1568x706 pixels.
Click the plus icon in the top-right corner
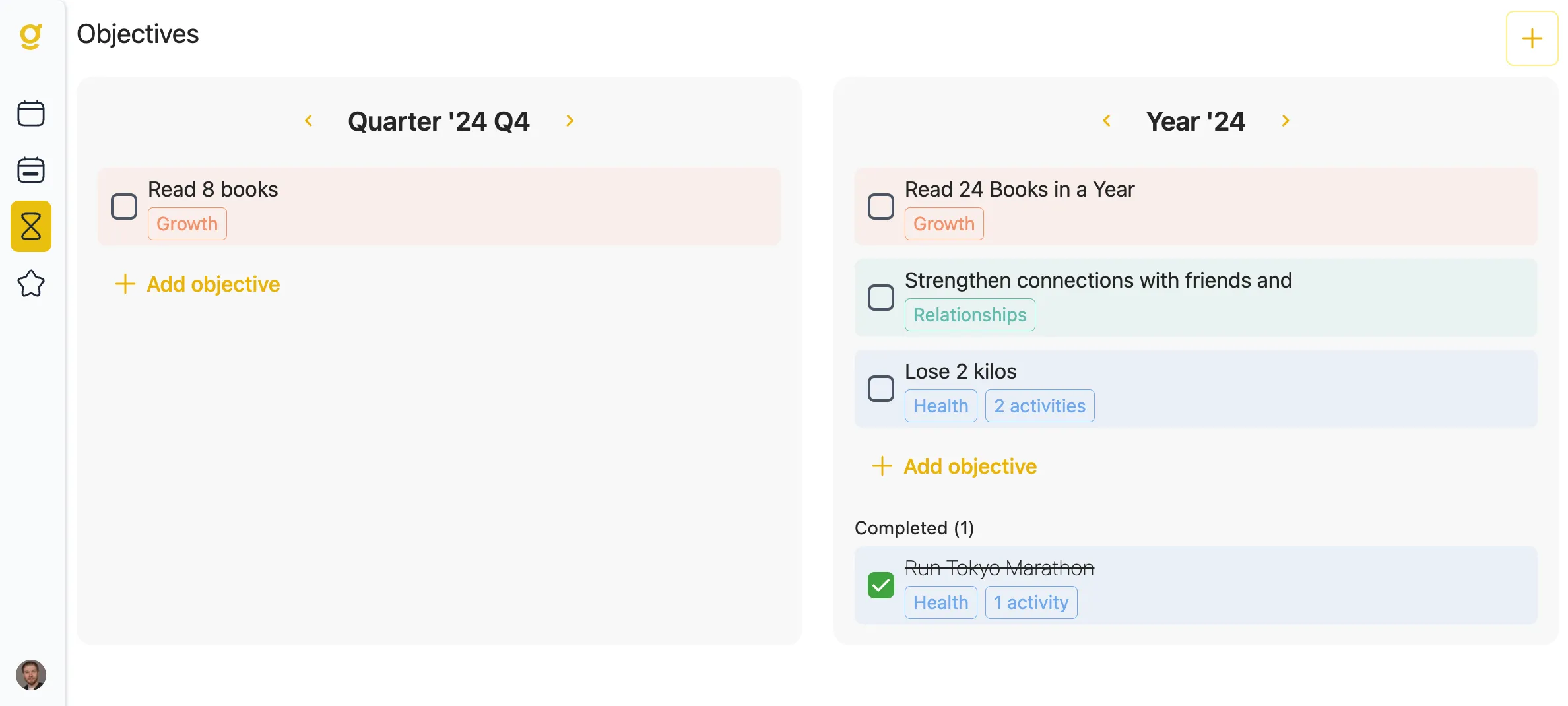pyautogui.click(x=1531, y=38)
